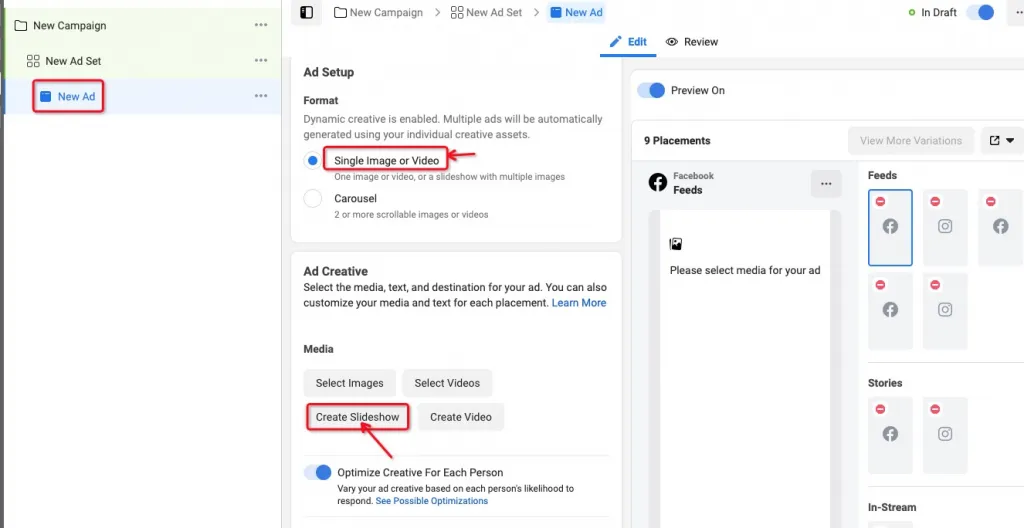Select the Instagram feed placement thumbnail
Screen dimensions: 1024x528
click(945, 227)
